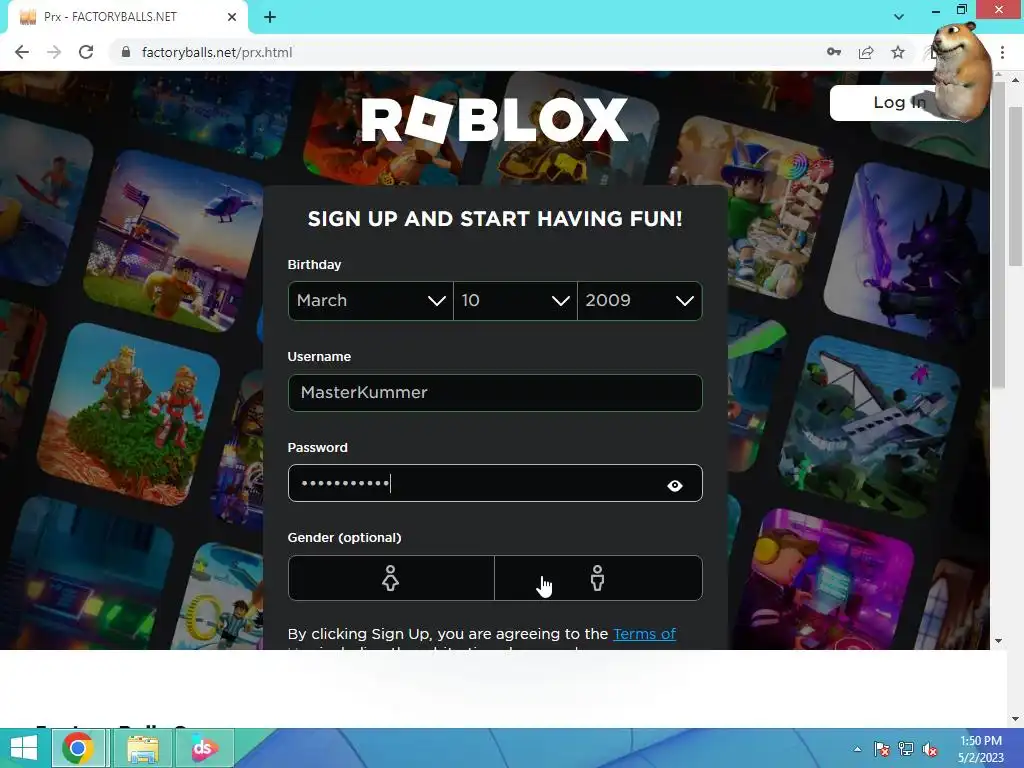Select the male gender option
This screenshot has height=768, width=1024.
pyautogui.click(x=598, y=578)
